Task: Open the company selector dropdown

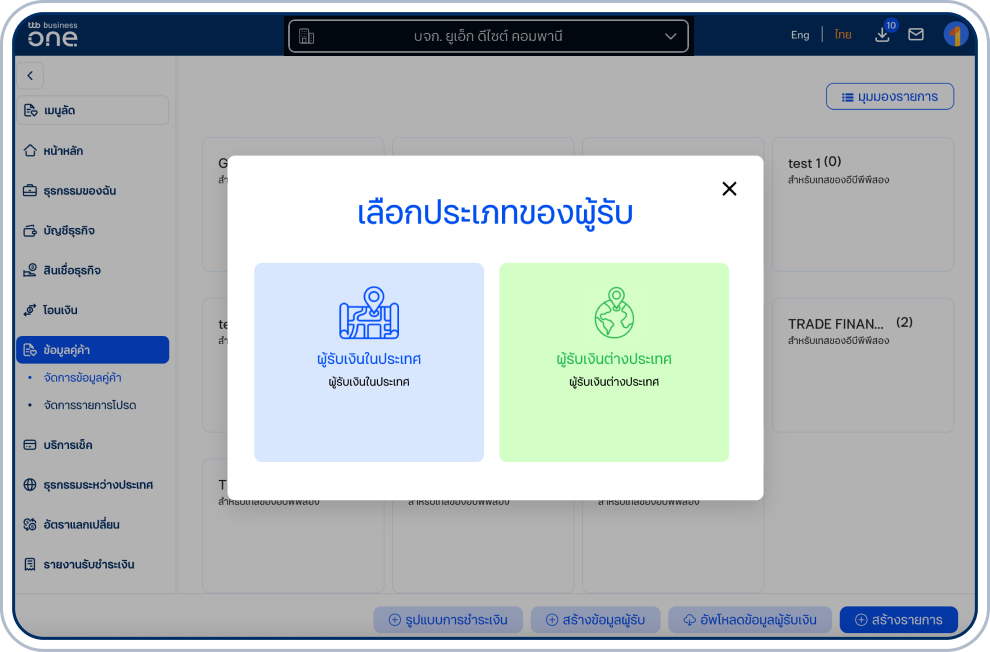Action: [x=670, y=34]
